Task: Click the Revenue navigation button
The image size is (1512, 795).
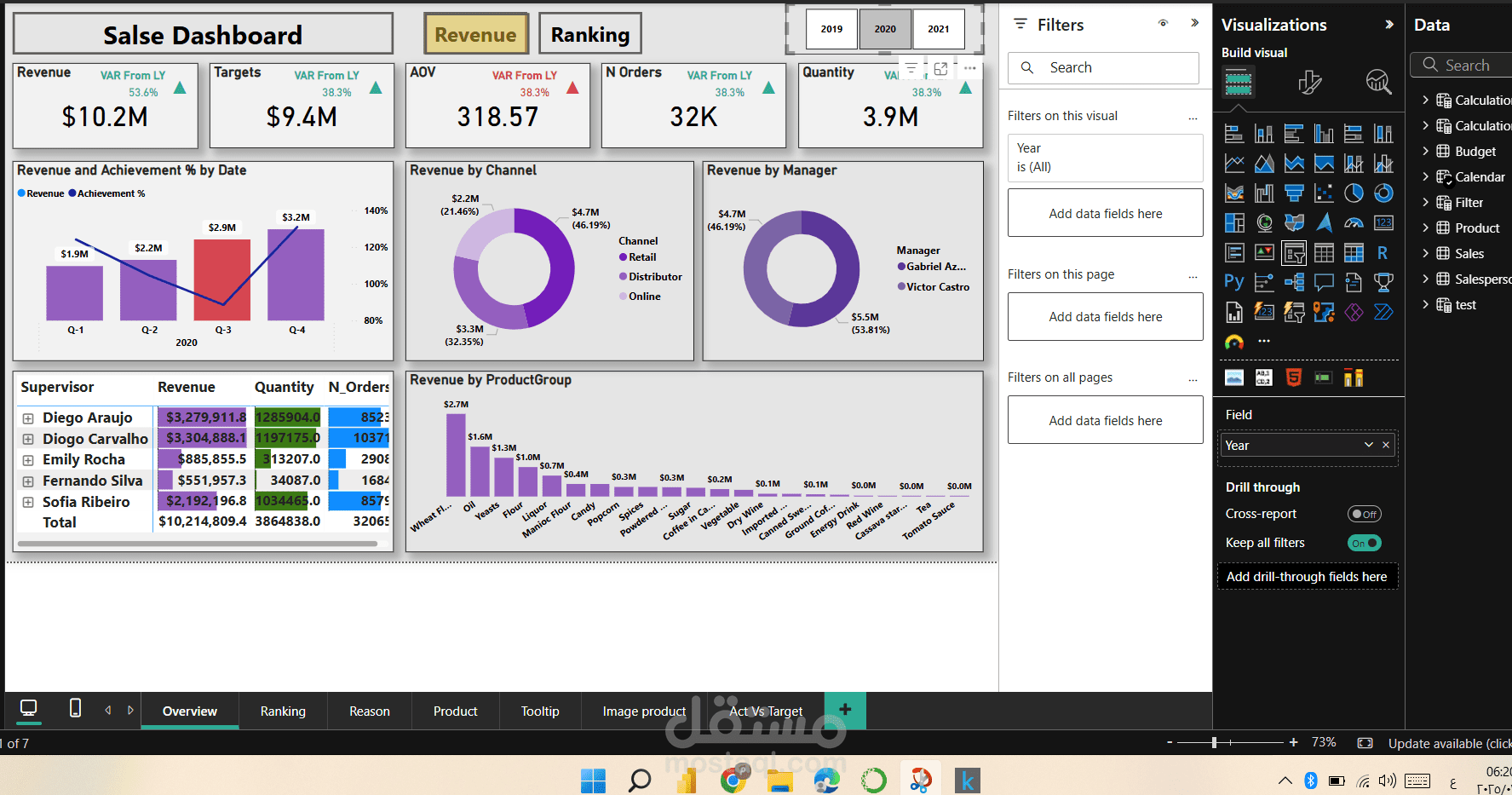Action: [476, 34]
